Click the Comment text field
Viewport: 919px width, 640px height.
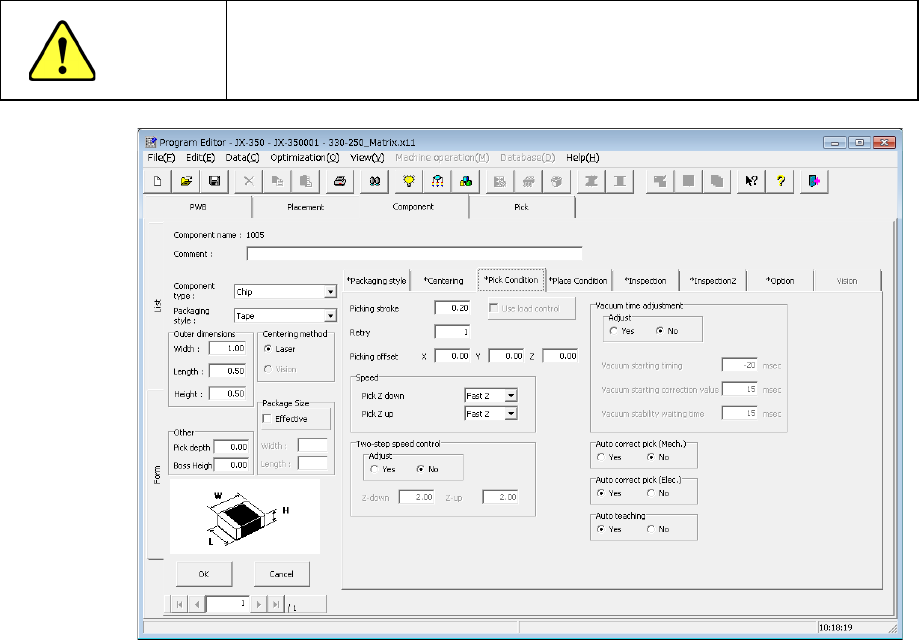413,254
